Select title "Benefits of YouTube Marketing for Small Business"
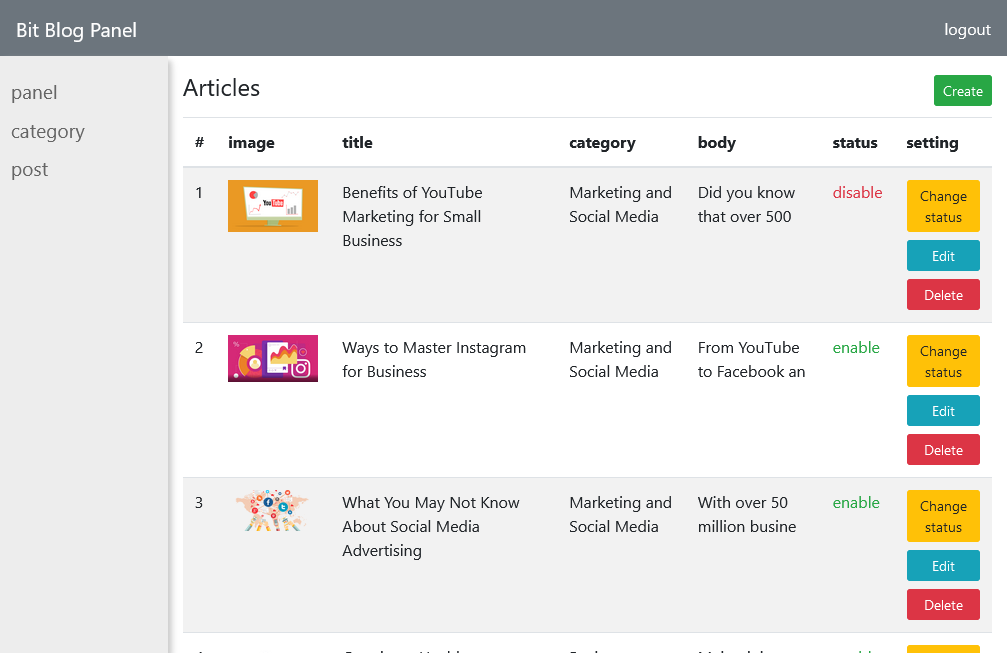Viewport: 1007px width, 653px height. click(x=412, y=216)
